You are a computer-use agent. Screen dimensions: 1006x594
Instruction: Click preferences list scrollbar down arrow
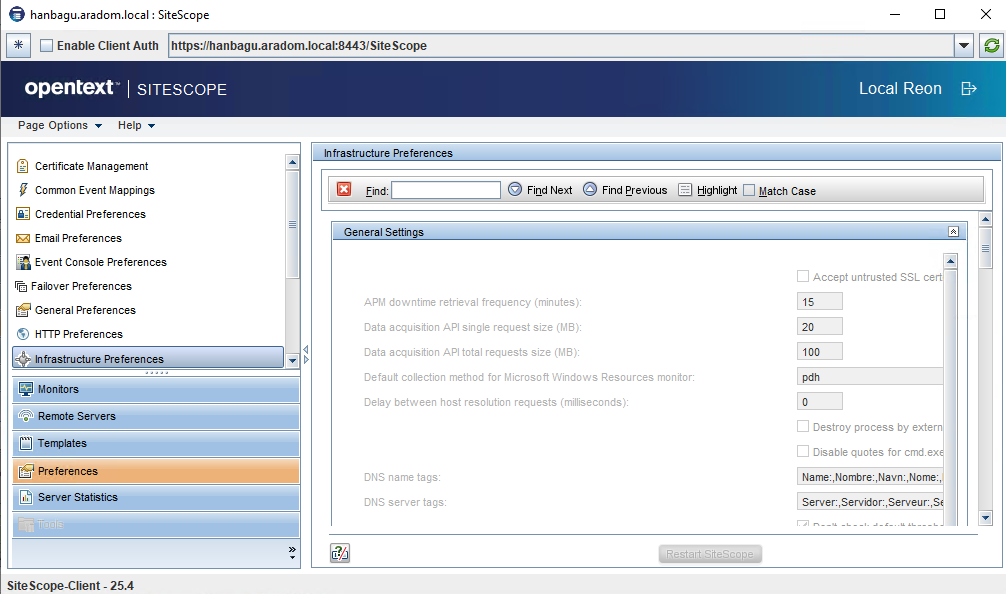pyautogui.click(x=293, y=361)
